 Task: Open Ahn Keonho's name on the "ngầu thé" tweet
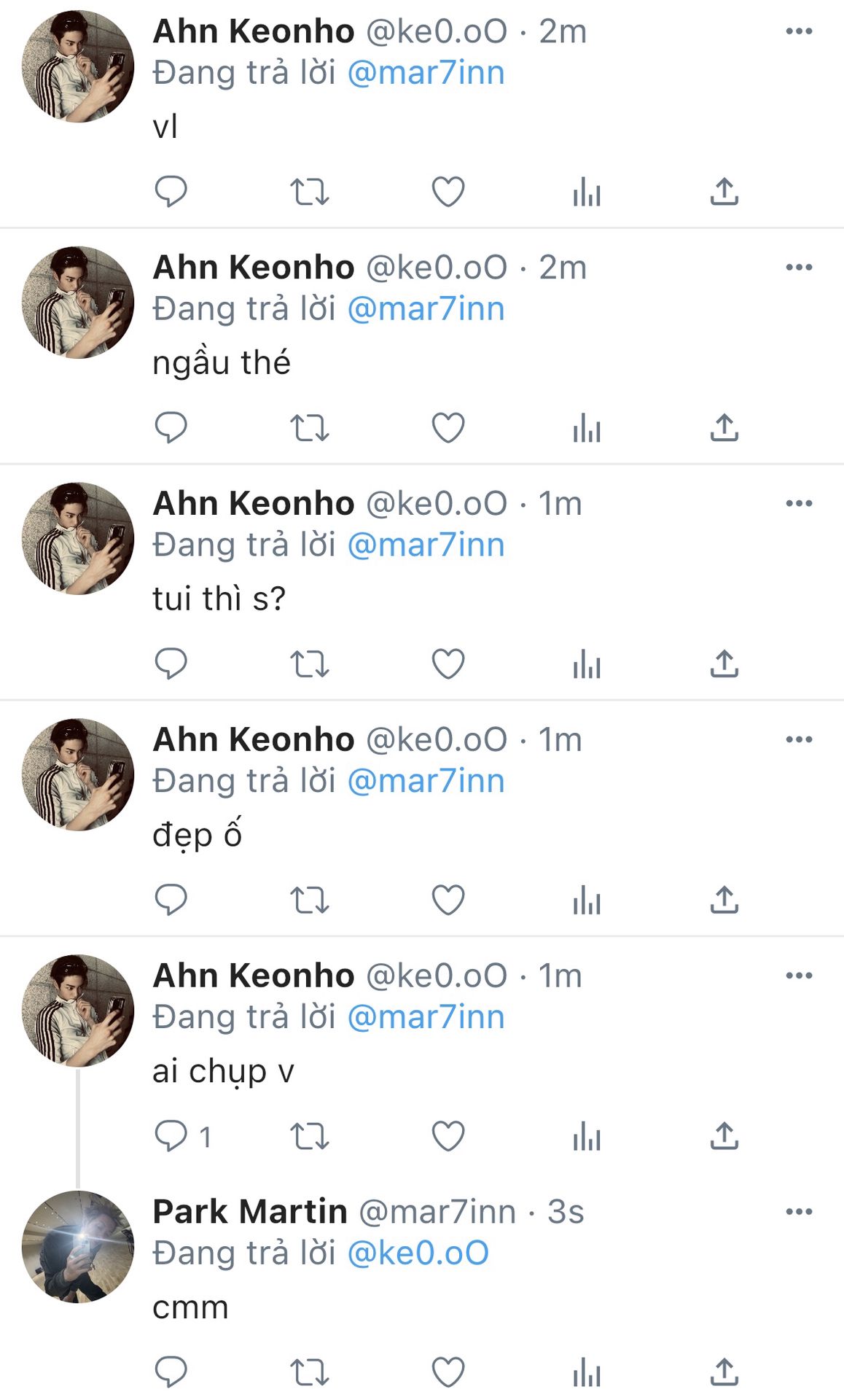(254, 268)
